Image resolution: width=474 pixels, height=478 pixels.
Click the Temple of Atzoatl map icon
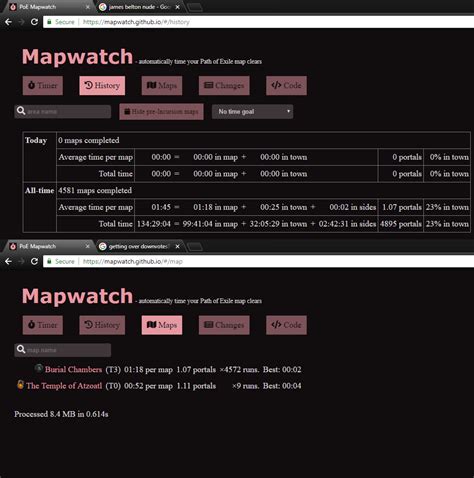[x=20, y=384]
